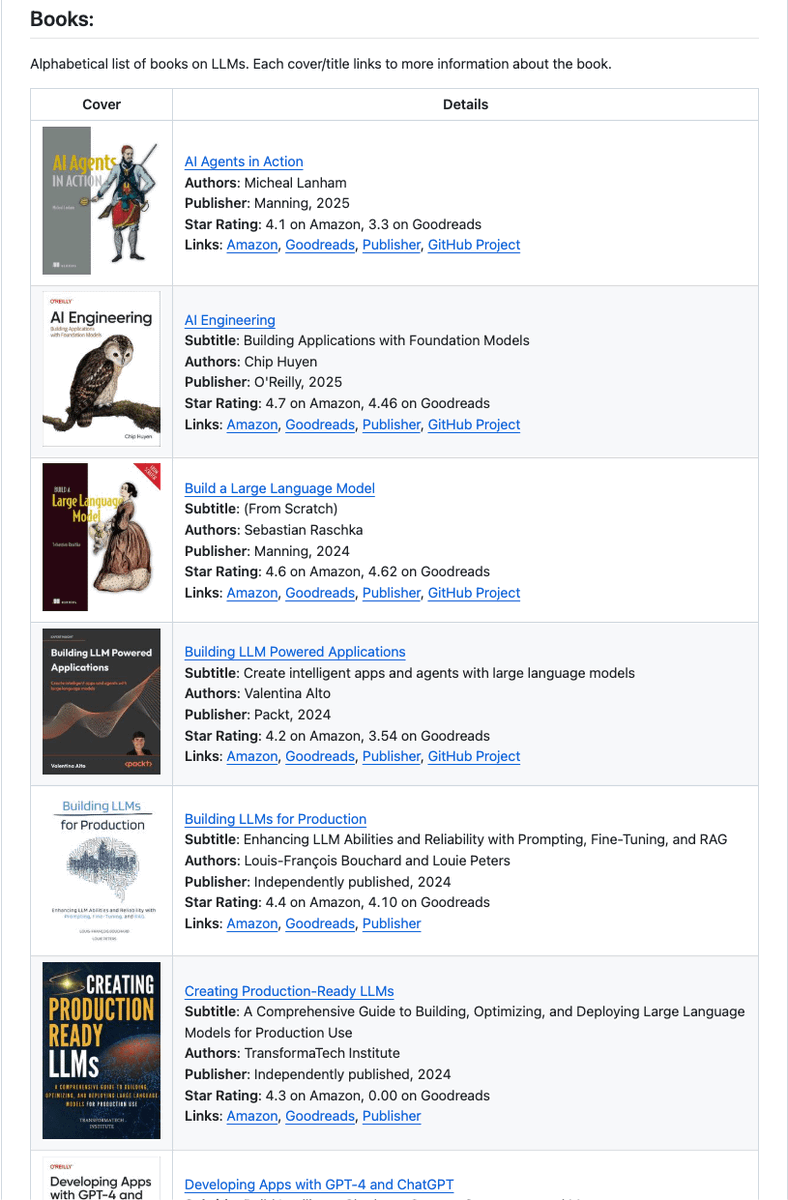Open the AI Agents in Action cover image

click(x=101, y=200)
